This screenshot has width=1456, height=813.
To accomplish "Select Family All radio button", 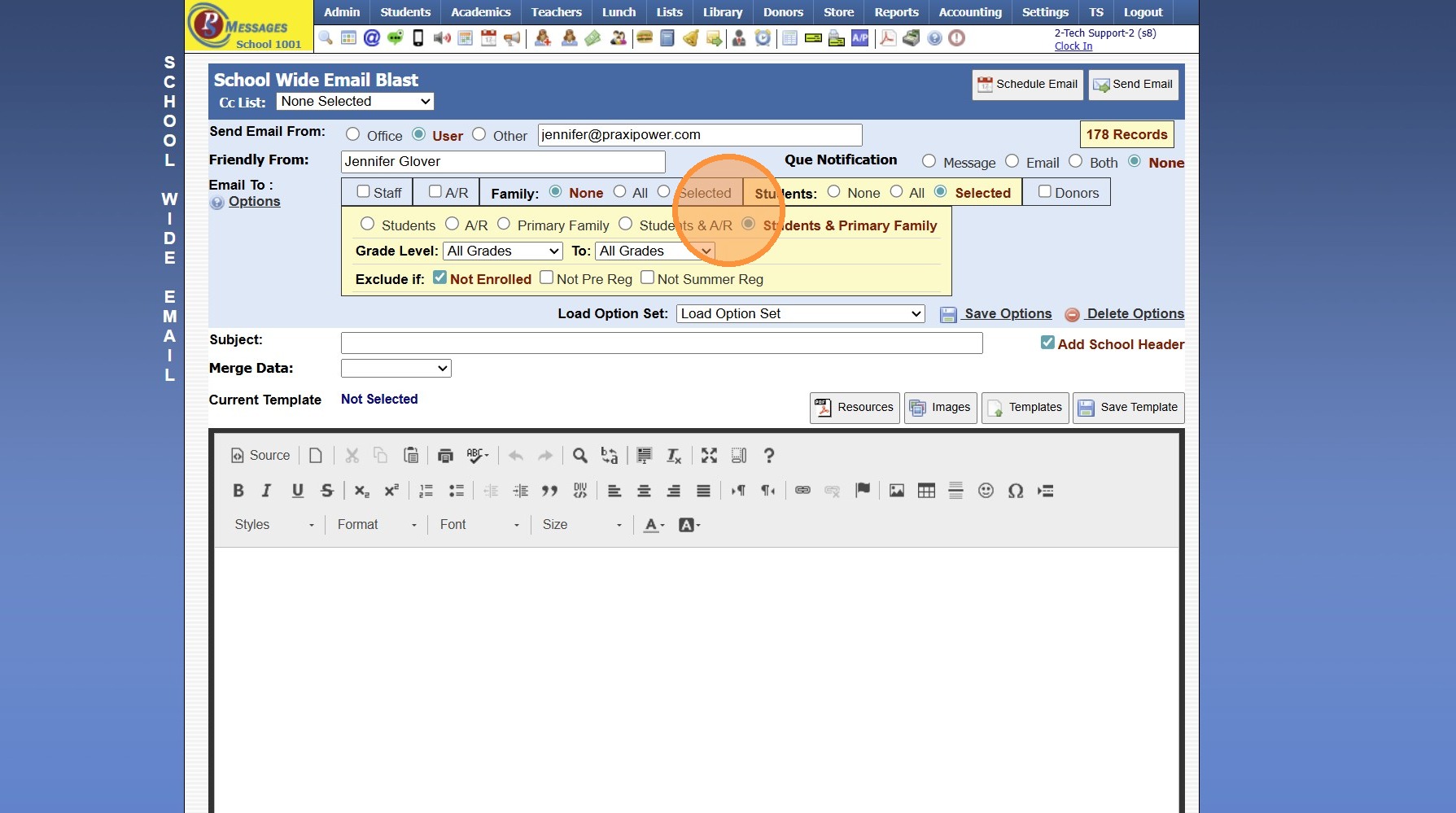I will (x=620, y=191).
